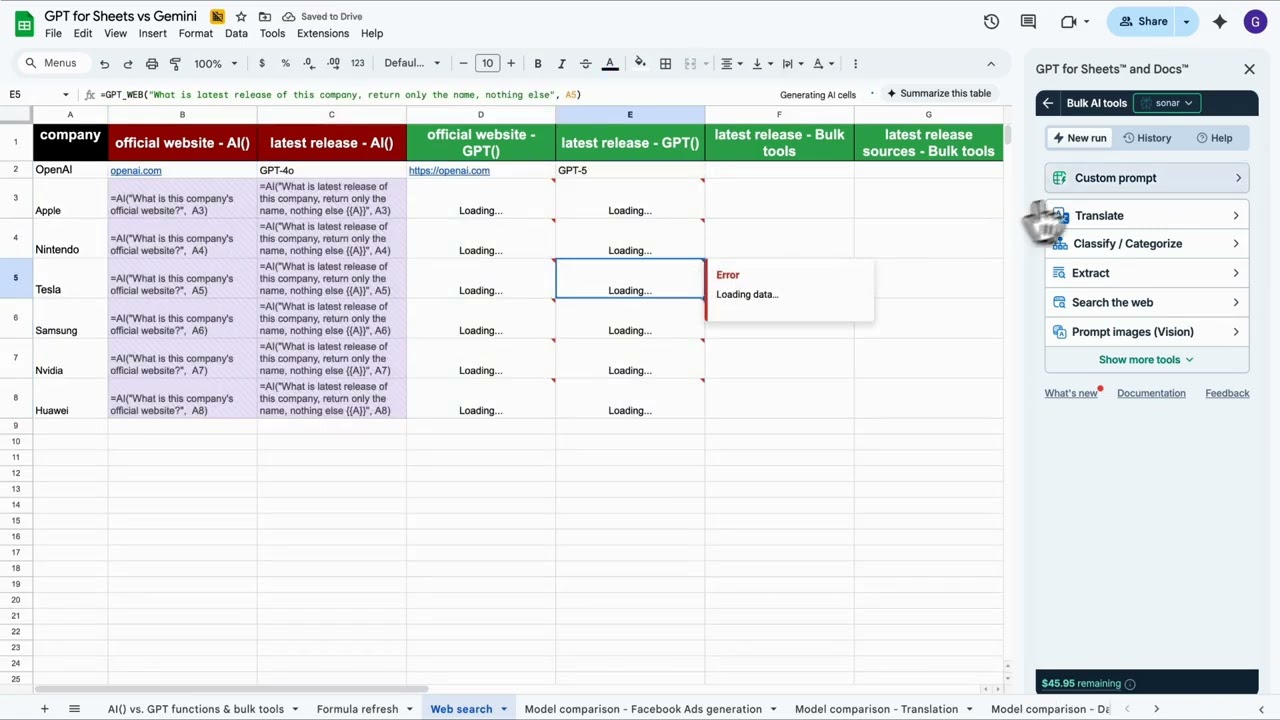Expand the Search the web tool

(1147, 302)
